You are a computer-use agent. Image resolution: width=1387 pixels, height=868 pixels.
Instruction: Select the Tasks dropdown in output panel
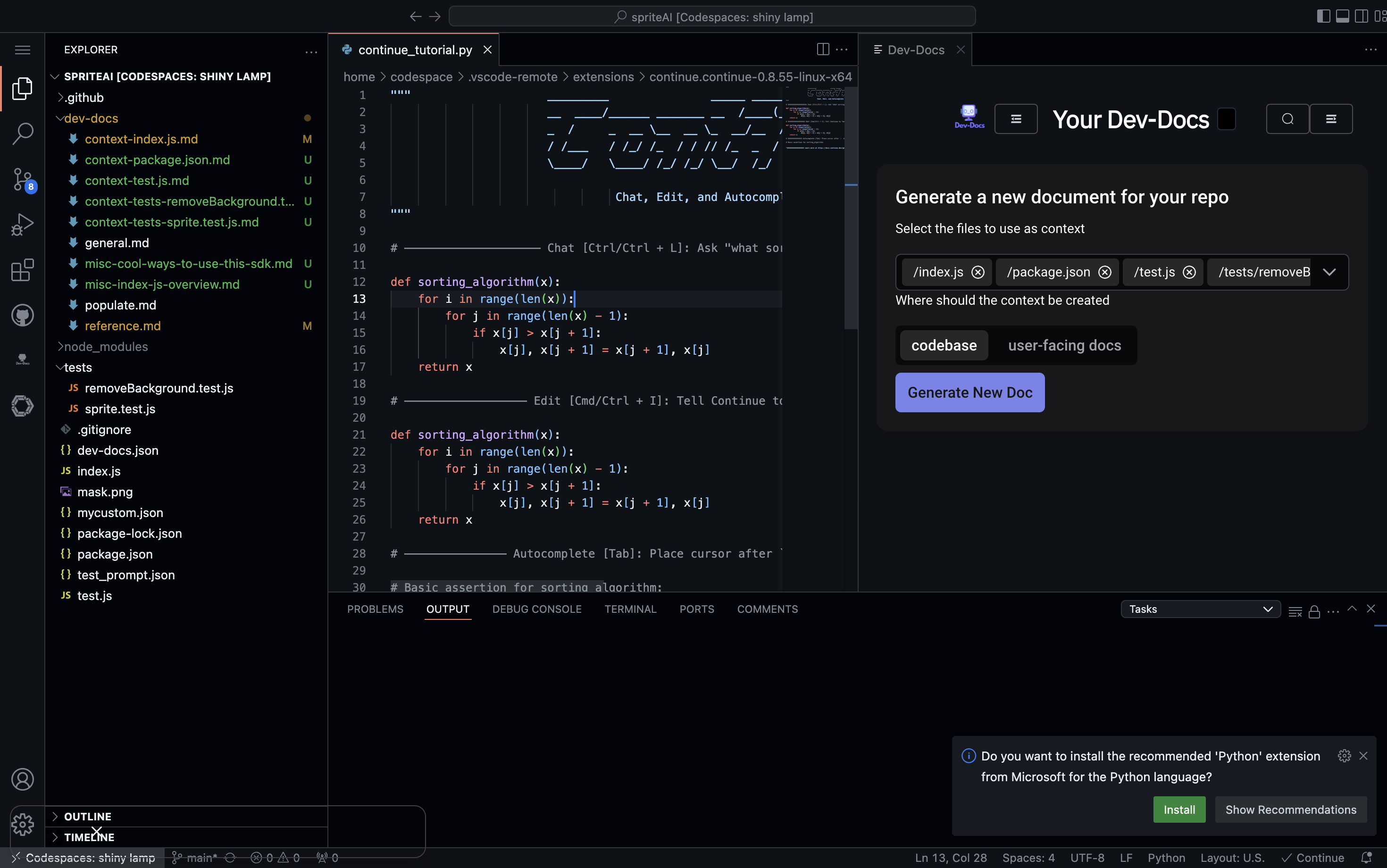pyautogui.click(x=1200, y=609)
